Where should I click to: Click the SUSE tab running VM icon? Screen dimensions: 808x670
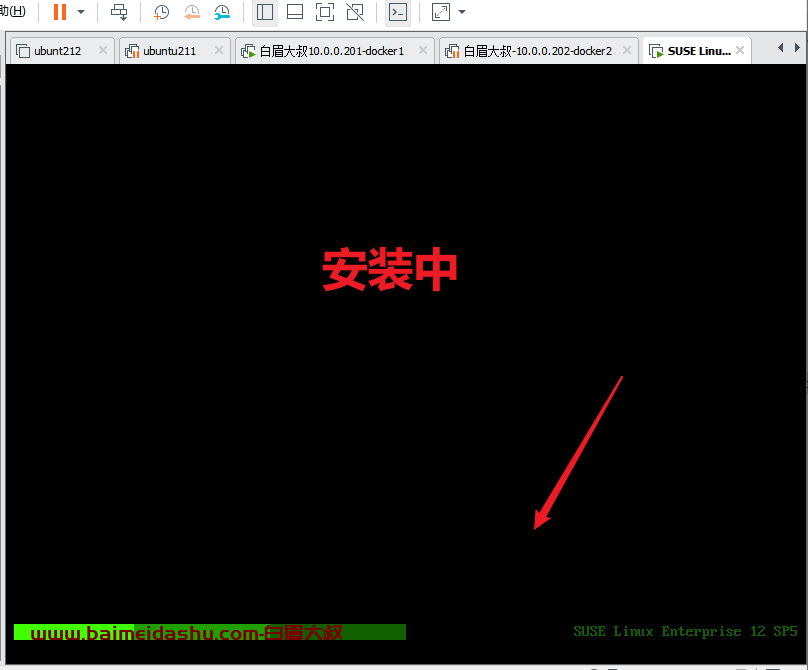point(656,51)
